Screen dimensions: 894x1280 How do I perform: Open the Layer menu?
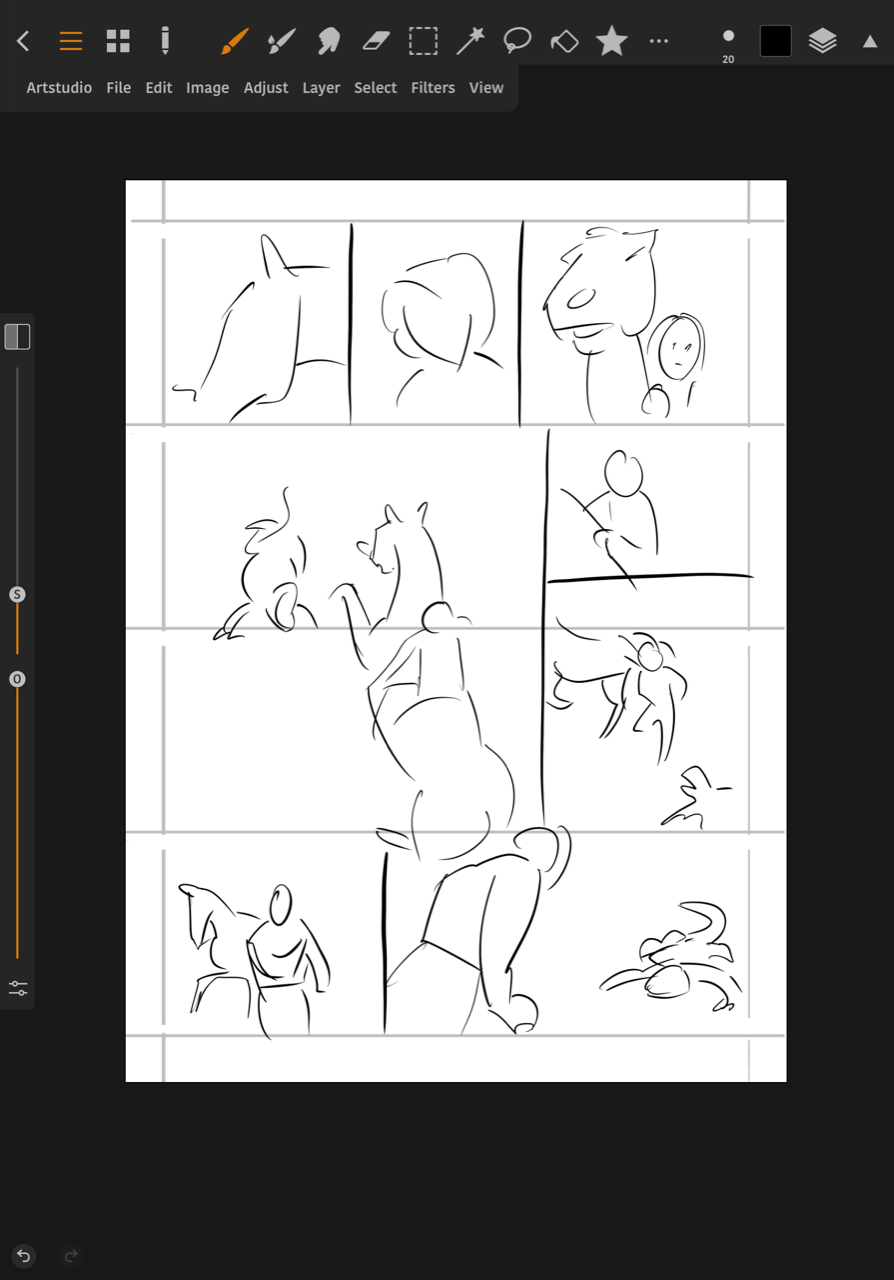click(321, 88)
